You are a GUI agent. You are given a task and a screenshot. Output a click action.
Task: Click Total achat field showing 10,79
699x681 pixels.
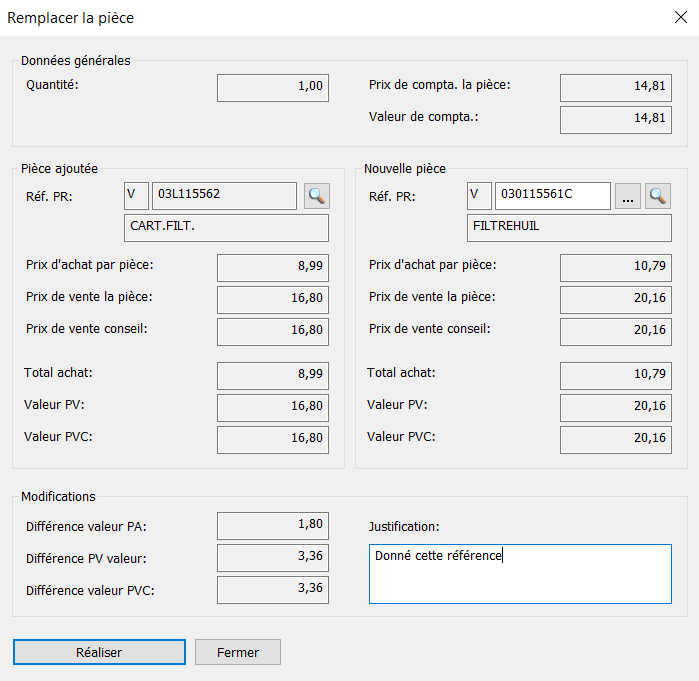click(616, 375)
